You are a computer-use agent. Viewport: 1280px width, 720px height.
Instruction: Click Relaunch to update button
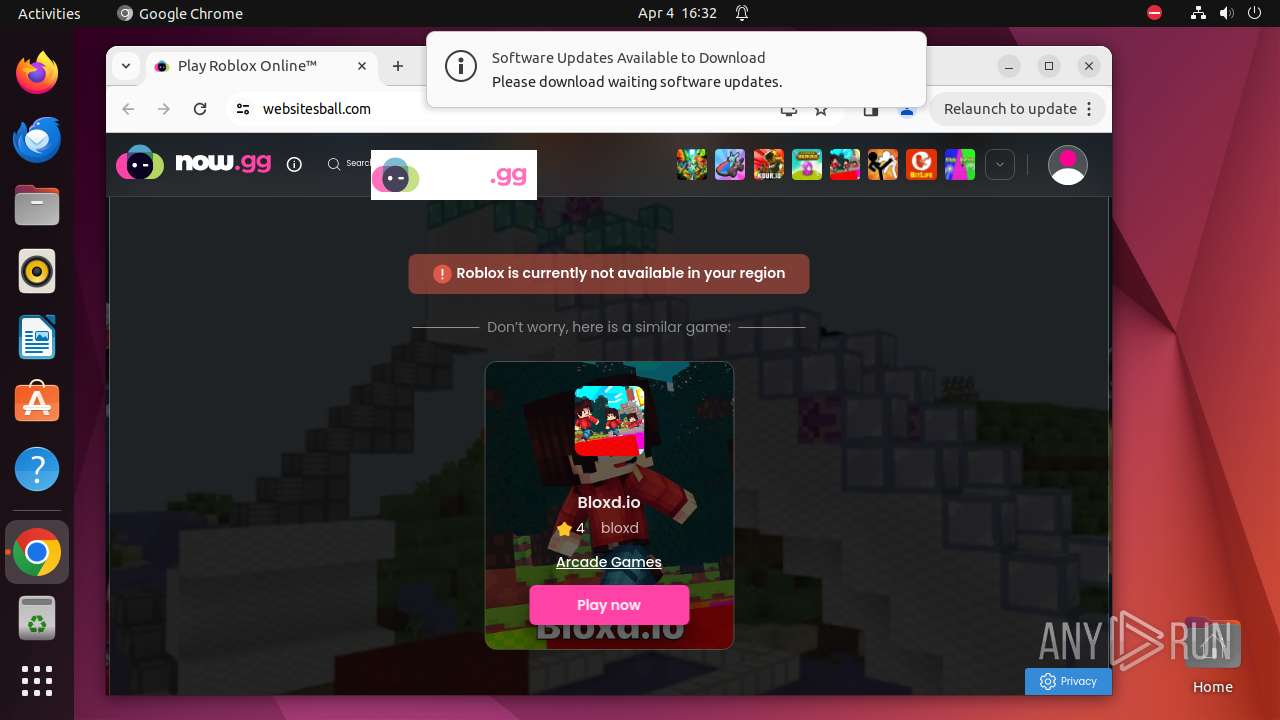(1010, 109)
